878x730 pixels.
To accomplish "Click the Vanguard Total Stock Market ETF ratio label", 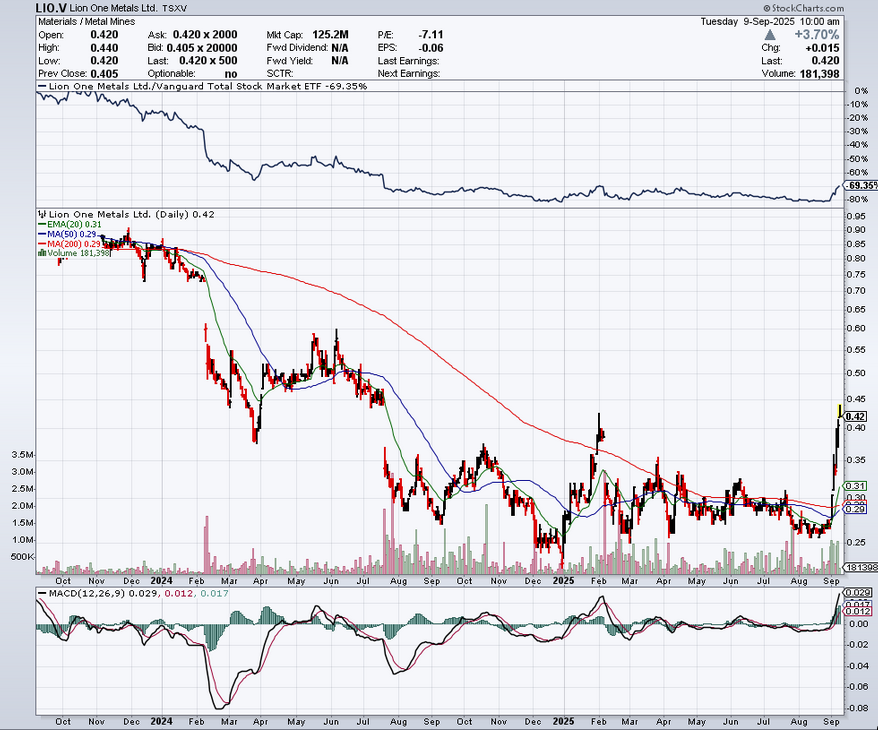I will tap(208, 86).
